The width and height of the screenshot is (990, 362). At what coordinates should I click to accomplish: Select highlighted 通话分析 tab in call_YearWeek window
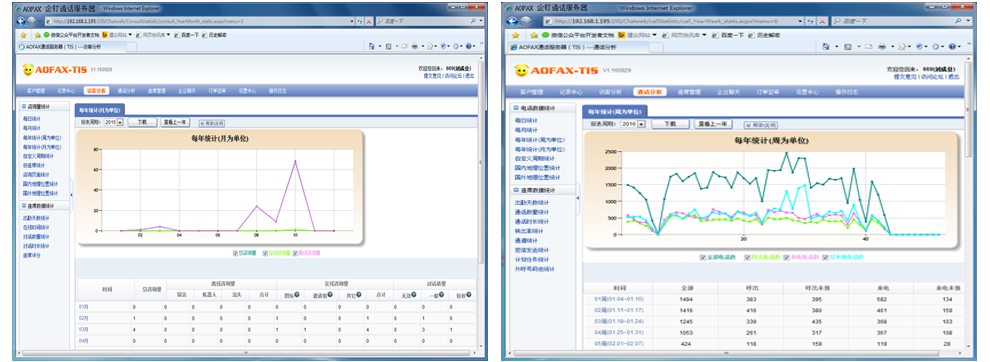(x=650, y=92)
